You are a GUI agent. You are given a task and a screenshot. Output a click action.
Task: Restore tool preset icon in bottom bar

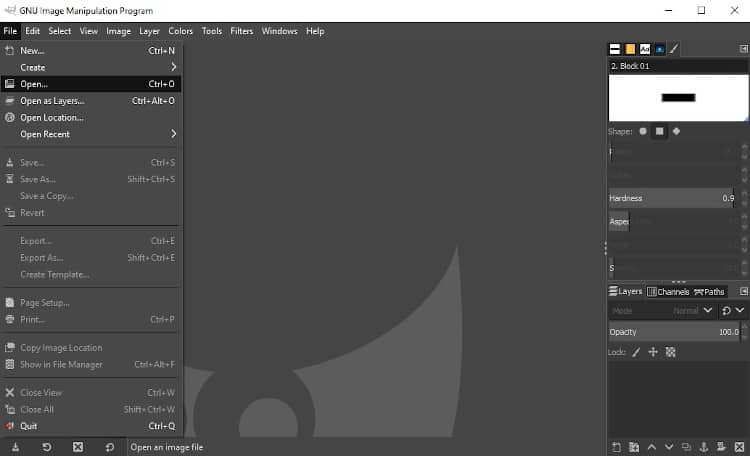click(x=46, y=447)
